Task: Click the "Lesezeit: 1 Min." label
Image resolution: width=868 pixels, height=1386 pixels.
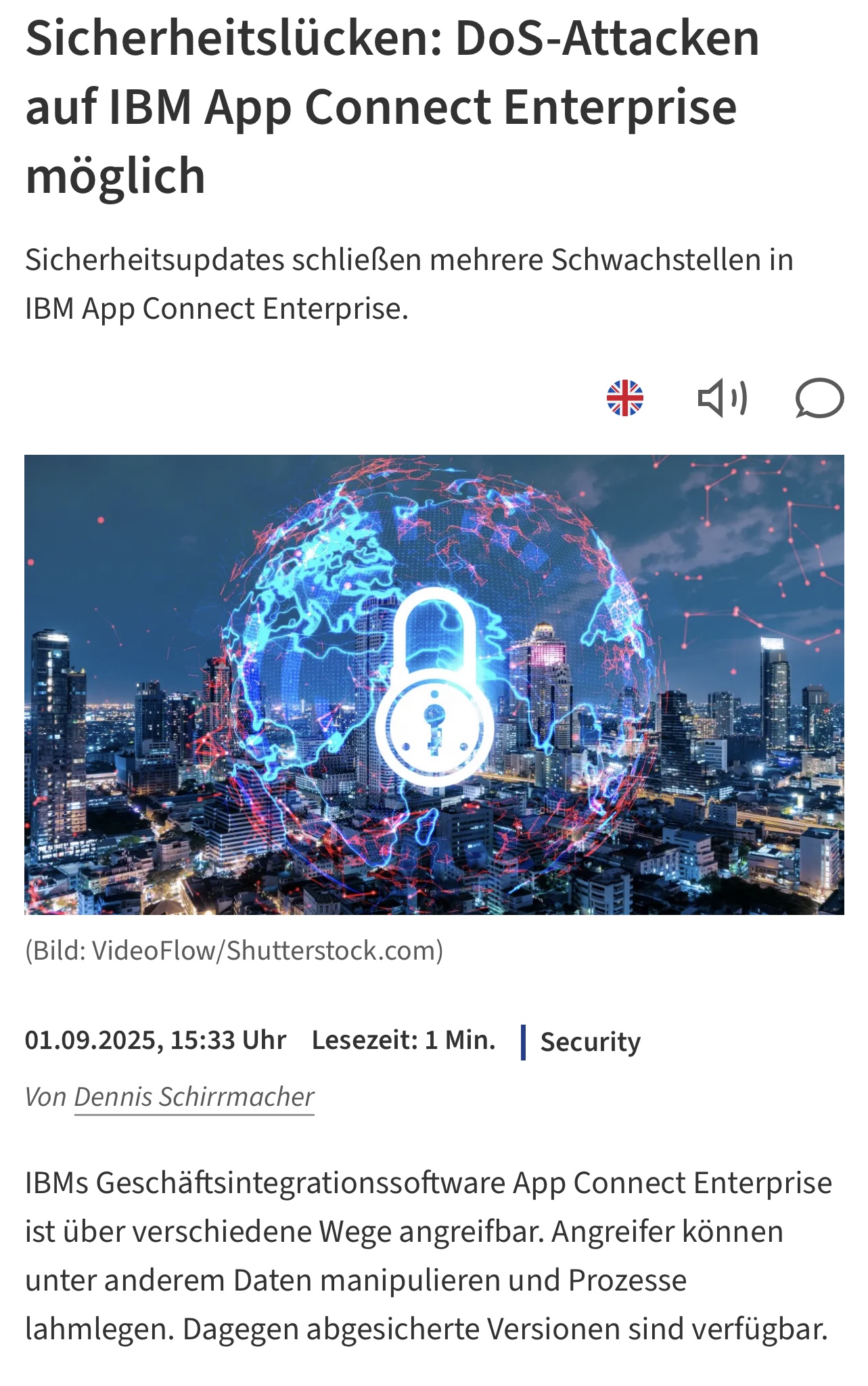Action: click(x=403, y=1040)
